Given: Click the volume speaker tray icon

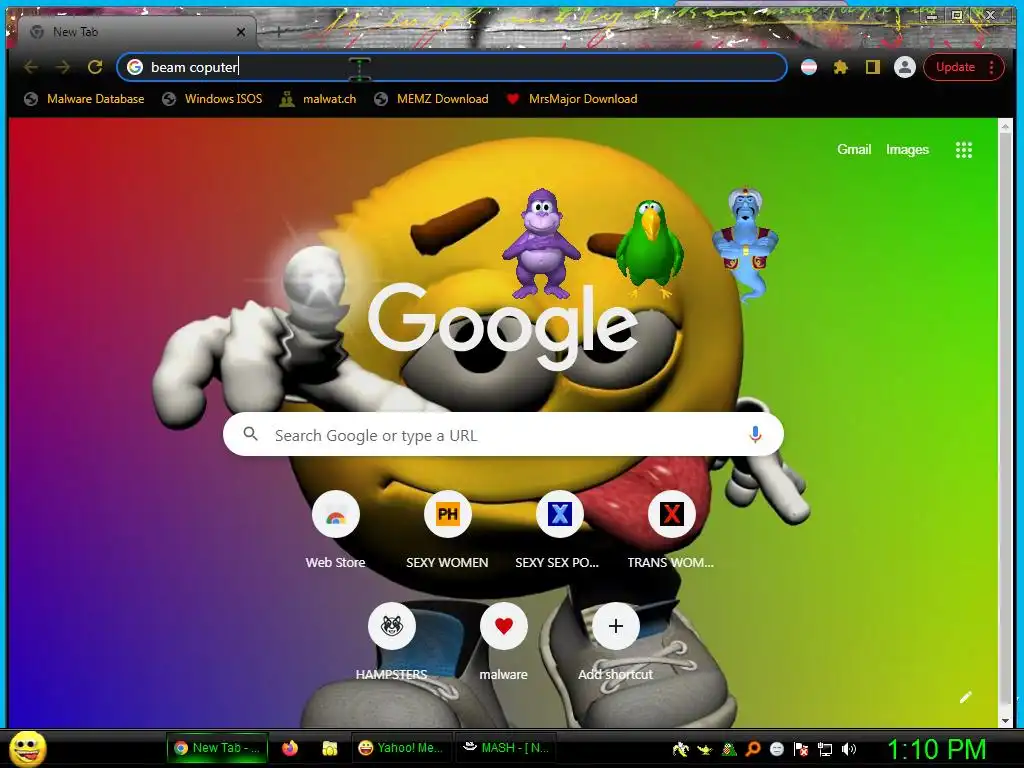Looking at the screenshot, I should (849, 749).
